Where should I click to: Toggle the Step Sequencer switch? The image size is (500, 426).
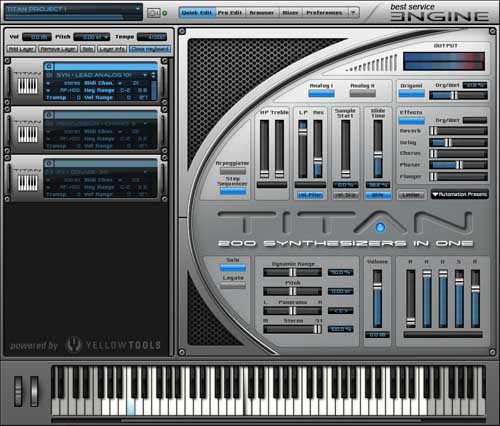tap(233, 191)
